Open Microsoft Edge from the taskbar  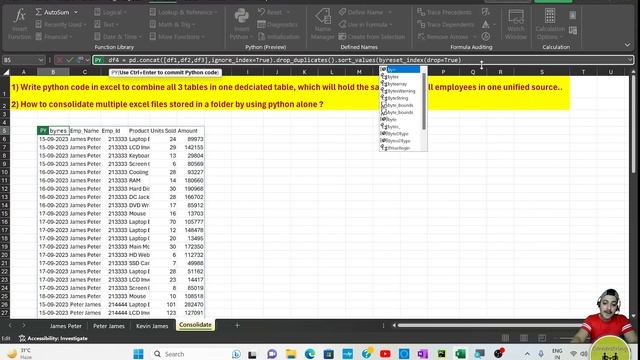point(310,354)
